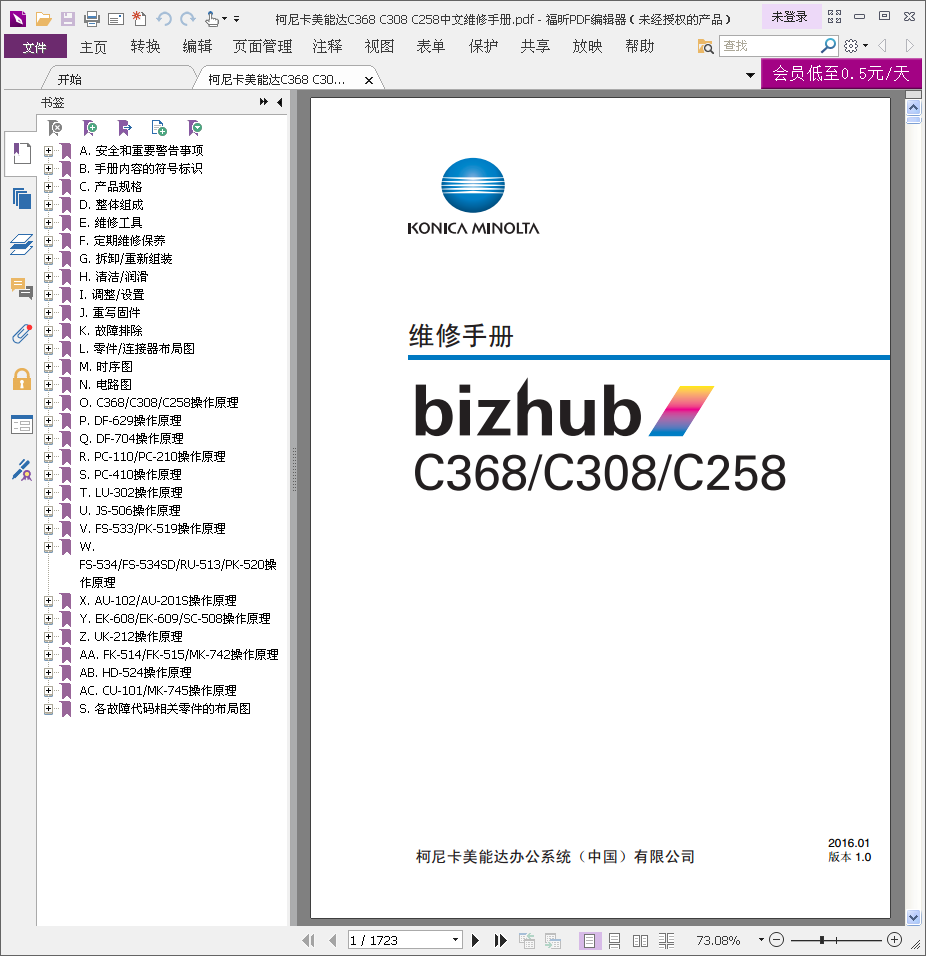This screenshot has height=956, width=926.
Task: Click the magnifier search icon
Action: (x=828, y=46)
